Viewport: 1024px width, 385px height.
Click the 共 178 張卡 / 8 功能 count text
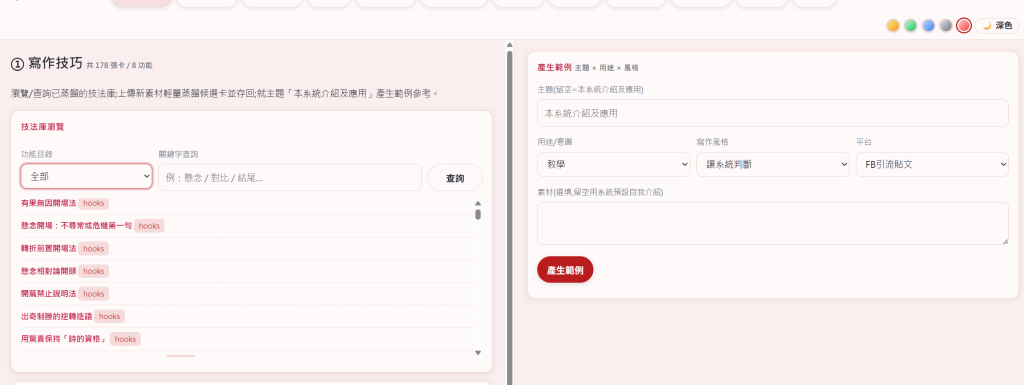120,65
